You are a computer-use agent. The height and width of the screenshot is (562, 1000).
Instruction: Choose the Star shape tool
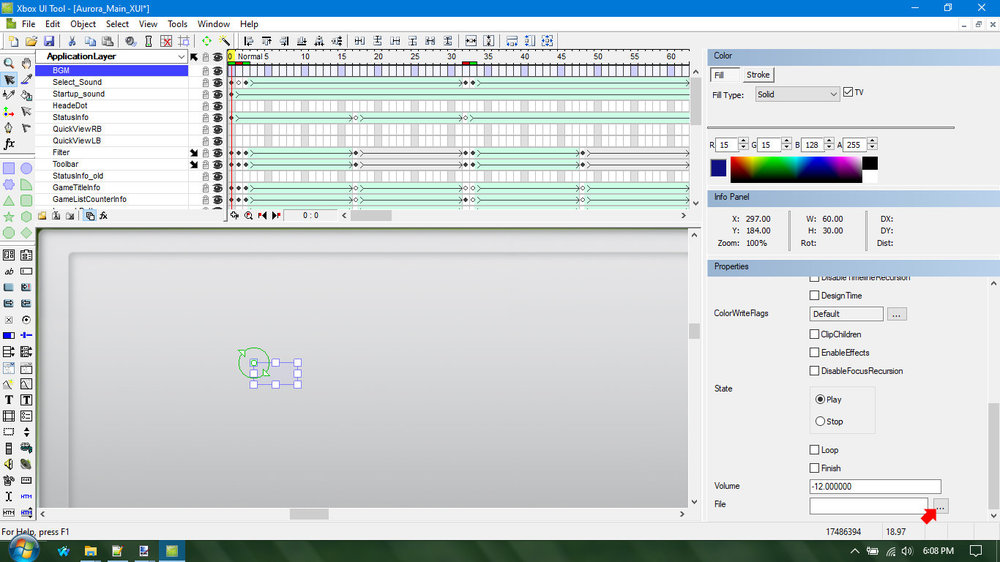[x=9, y=217]
